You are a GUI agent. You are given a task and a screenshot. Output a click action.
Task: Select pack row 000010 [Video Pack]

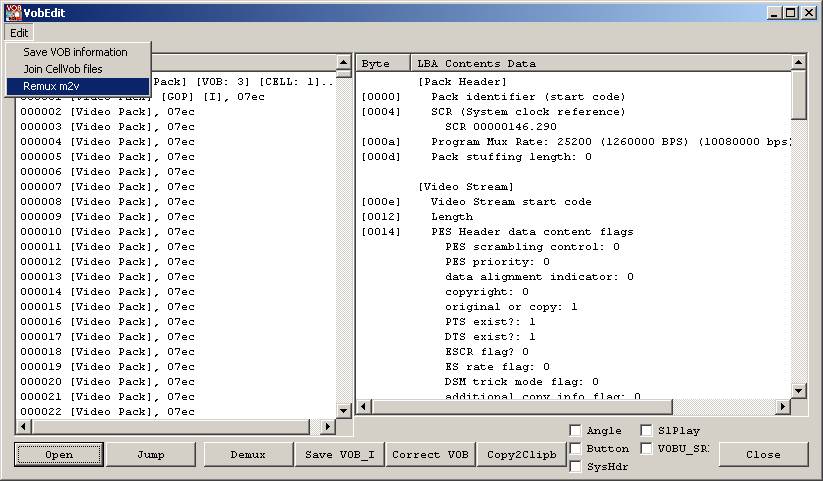coord(108,232)
